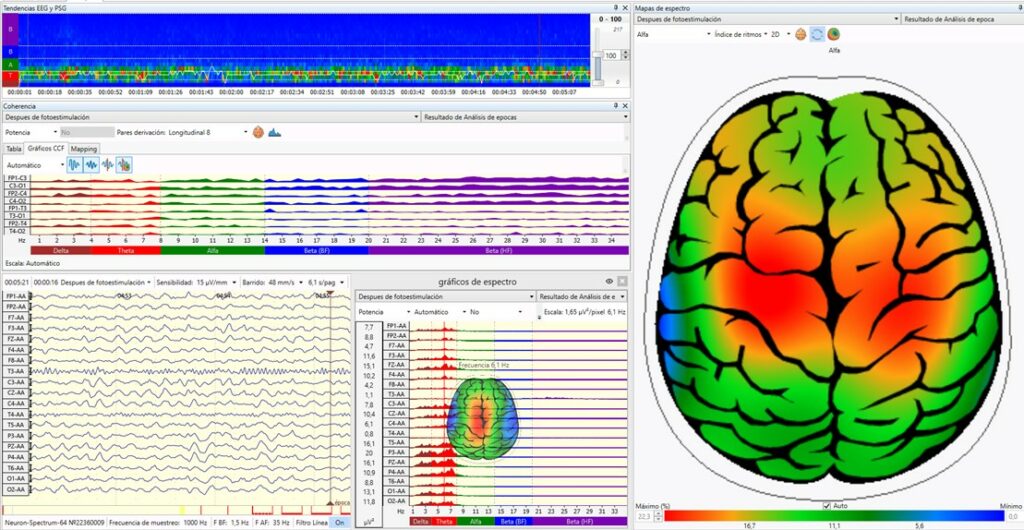Viewport: 1024px width, 530px height.
Task: Toggle the Auto checkbox below brain map
Action: [827, 506]
